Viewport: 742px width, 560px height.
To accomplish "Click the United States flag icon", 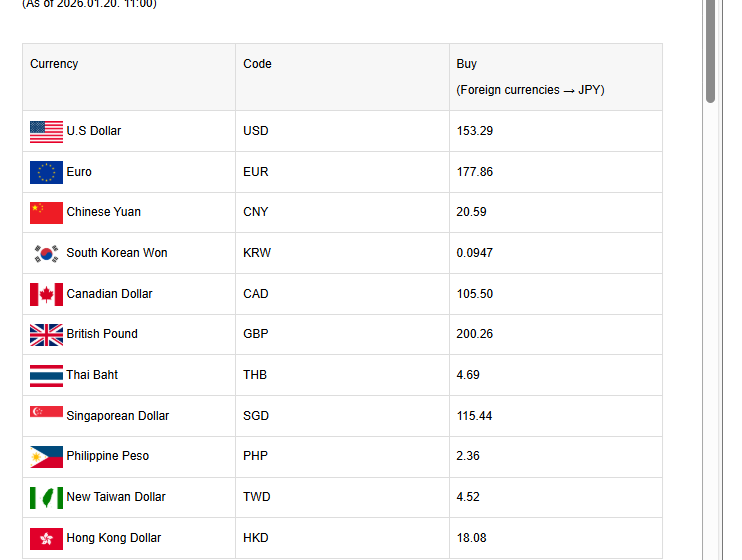I will 46,131.
